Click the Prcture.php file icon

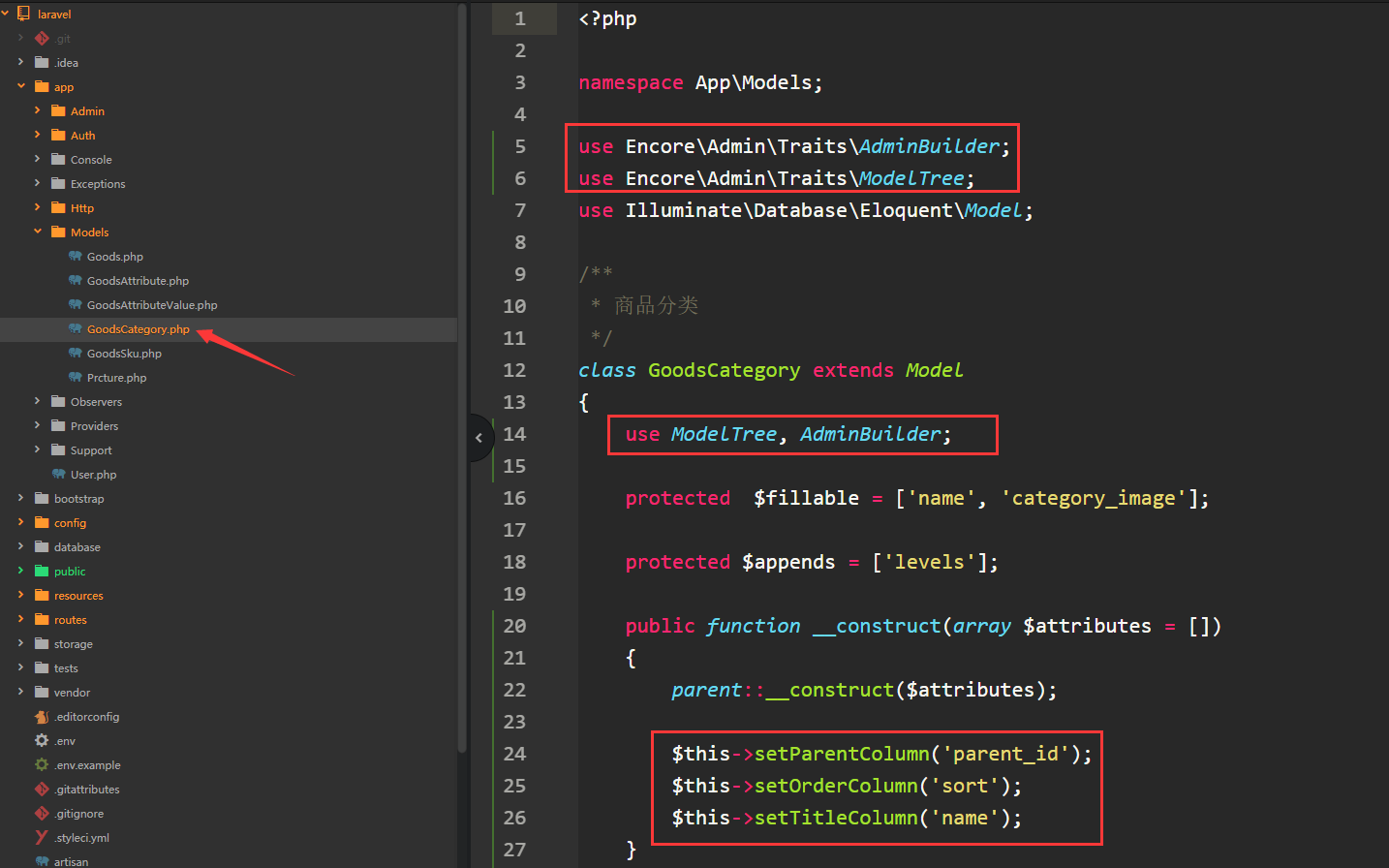tap(75, 377)
